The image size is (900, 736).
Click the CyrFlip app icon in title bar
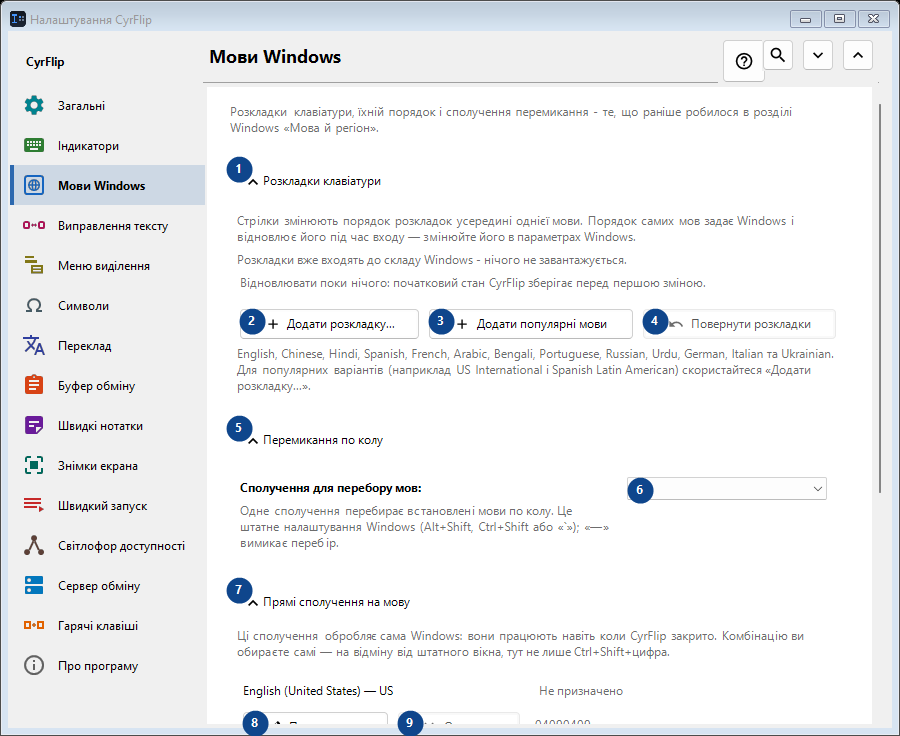[18, 20]
